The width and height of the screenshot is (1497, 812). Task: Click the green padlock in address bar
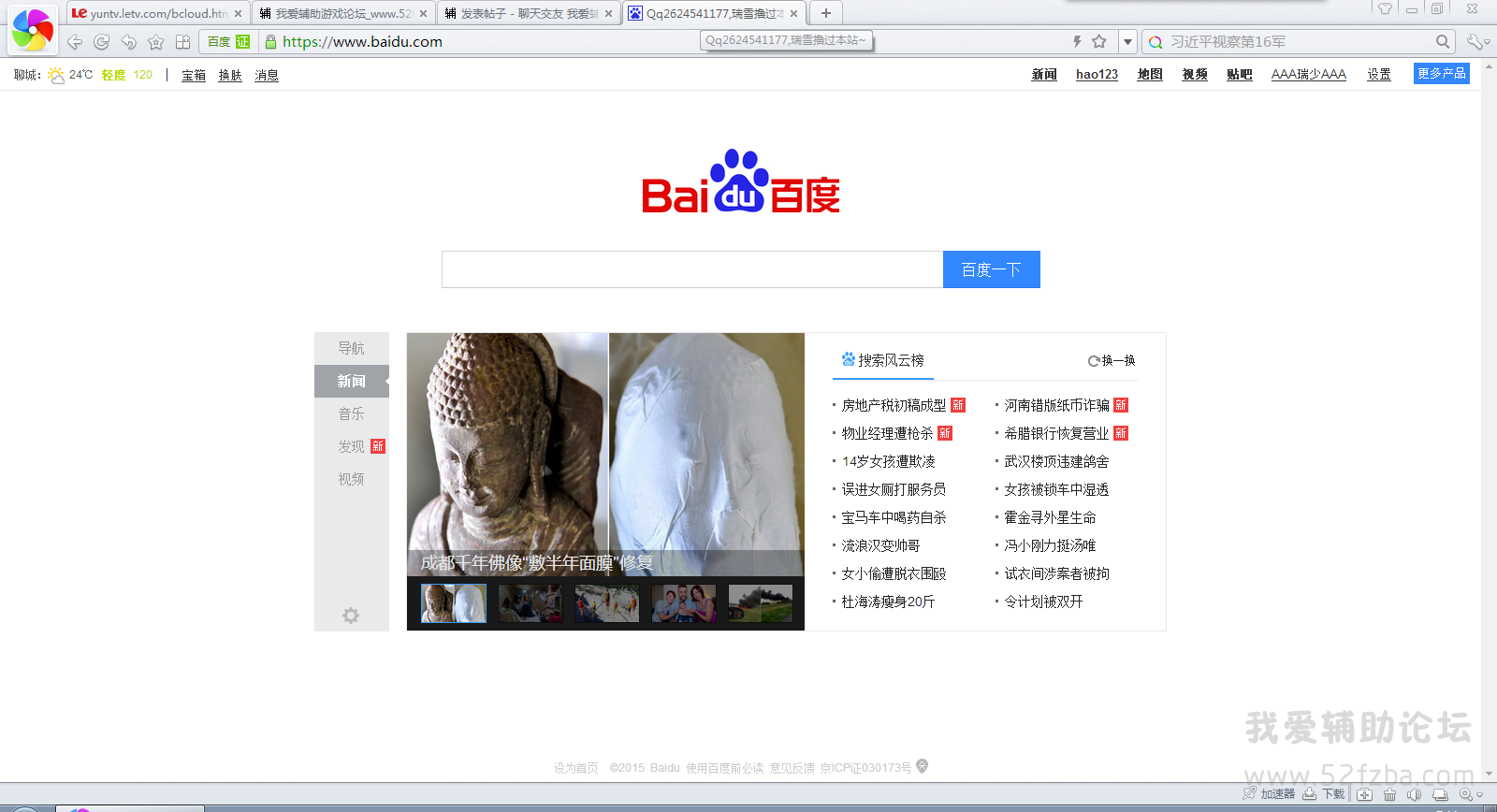click(x=270, y=42)
